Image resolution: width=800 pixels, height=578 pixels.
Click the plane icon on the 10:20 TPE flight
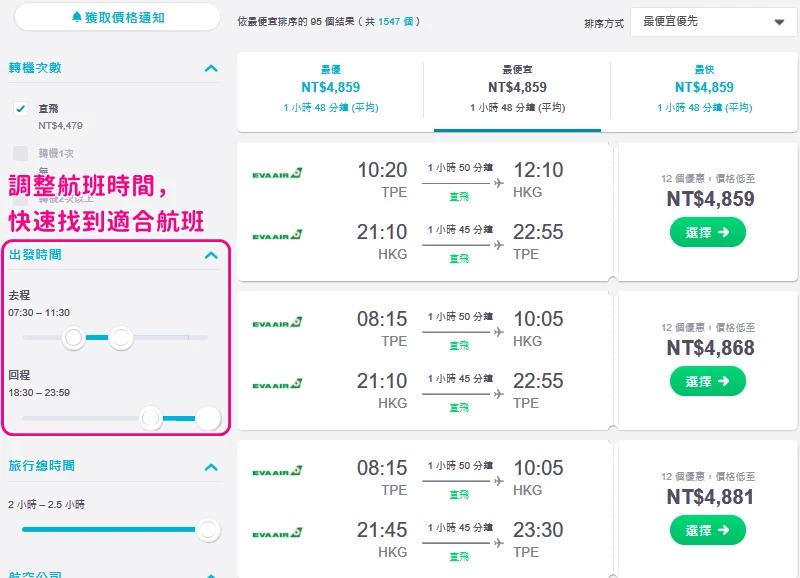[498, 183]
